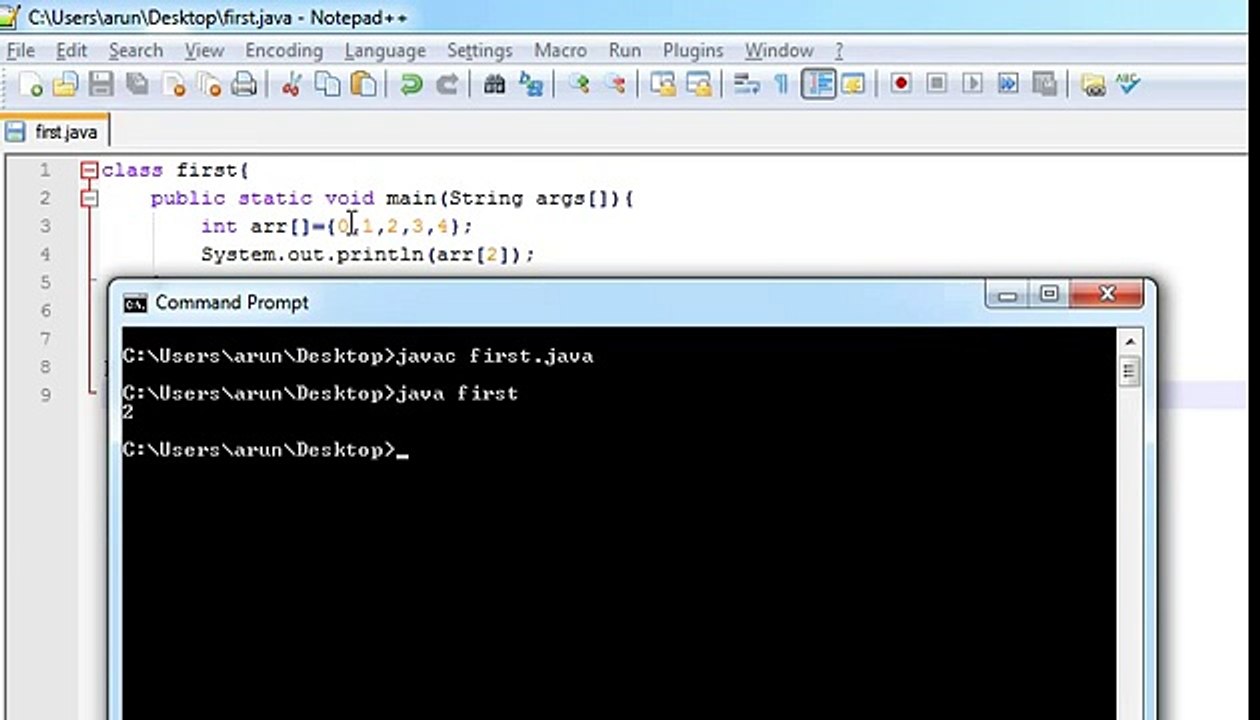Open the Settings menu

click(x=479, y=50)
